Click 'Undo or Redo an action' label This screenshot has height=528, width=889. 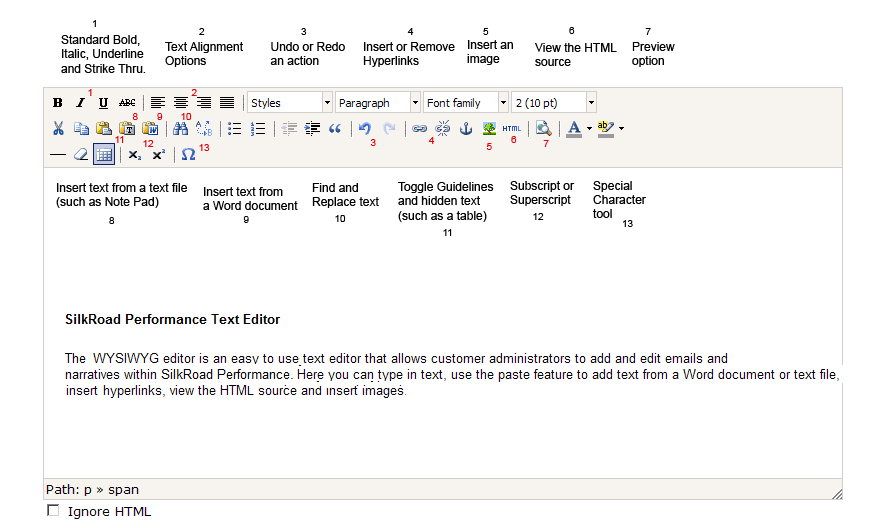point(307,54)
